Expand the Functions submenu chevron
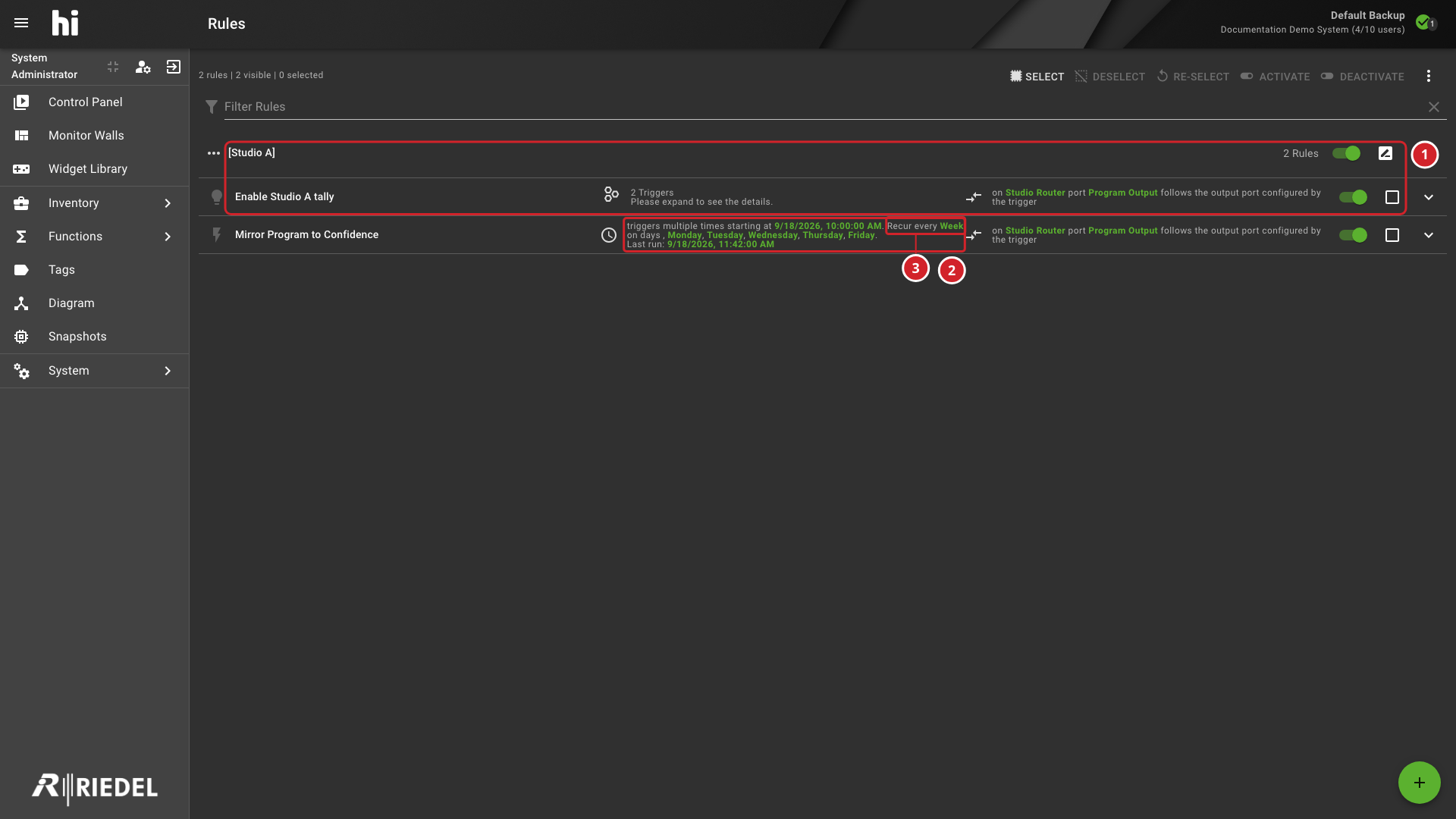The height and width of the screenshot is (819, 1456). pos(168,237)
